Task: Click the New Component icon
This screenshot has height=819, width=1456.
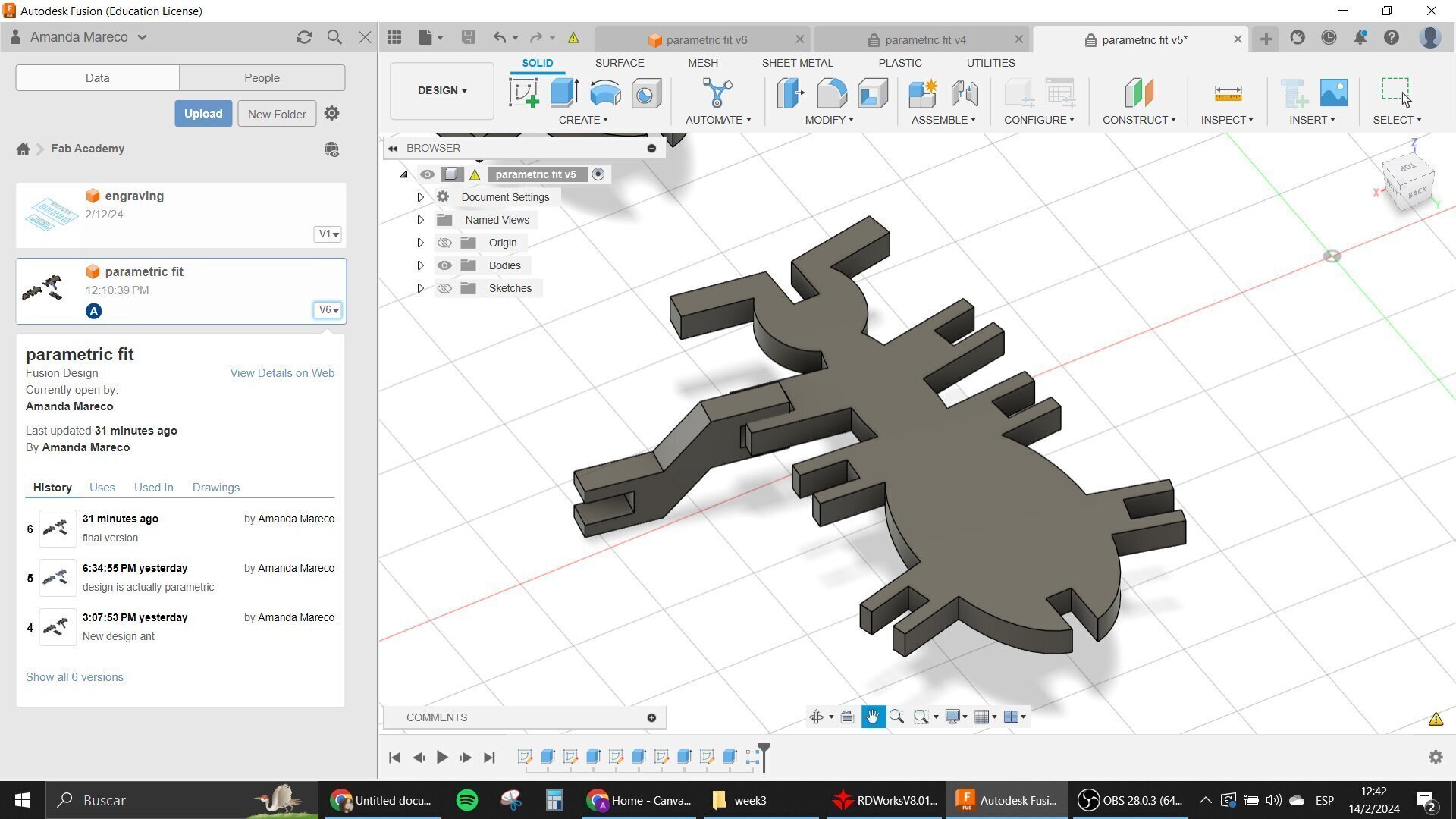Action: [x=923, y=93]
